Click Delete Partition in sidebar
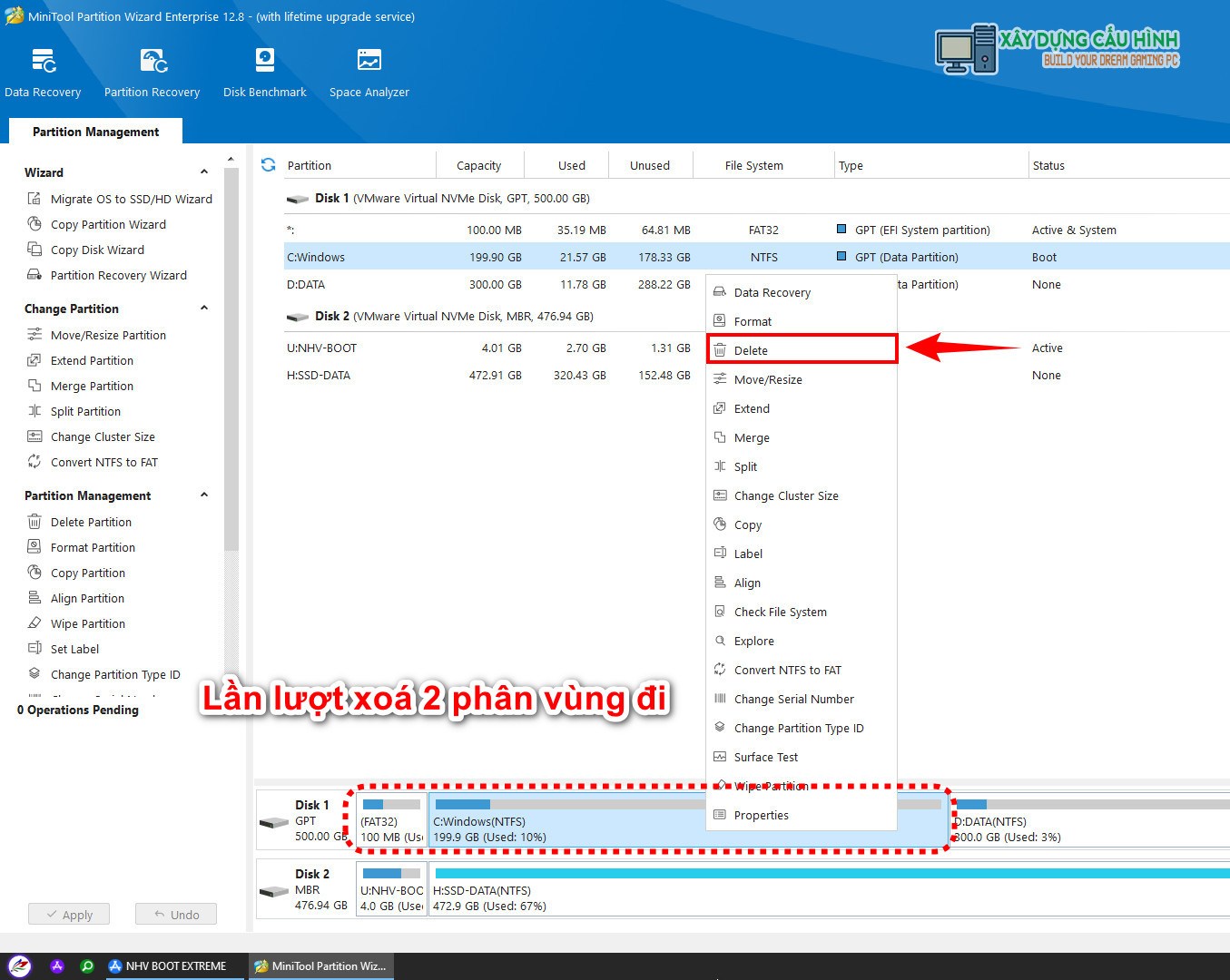 tap(79, 522)
